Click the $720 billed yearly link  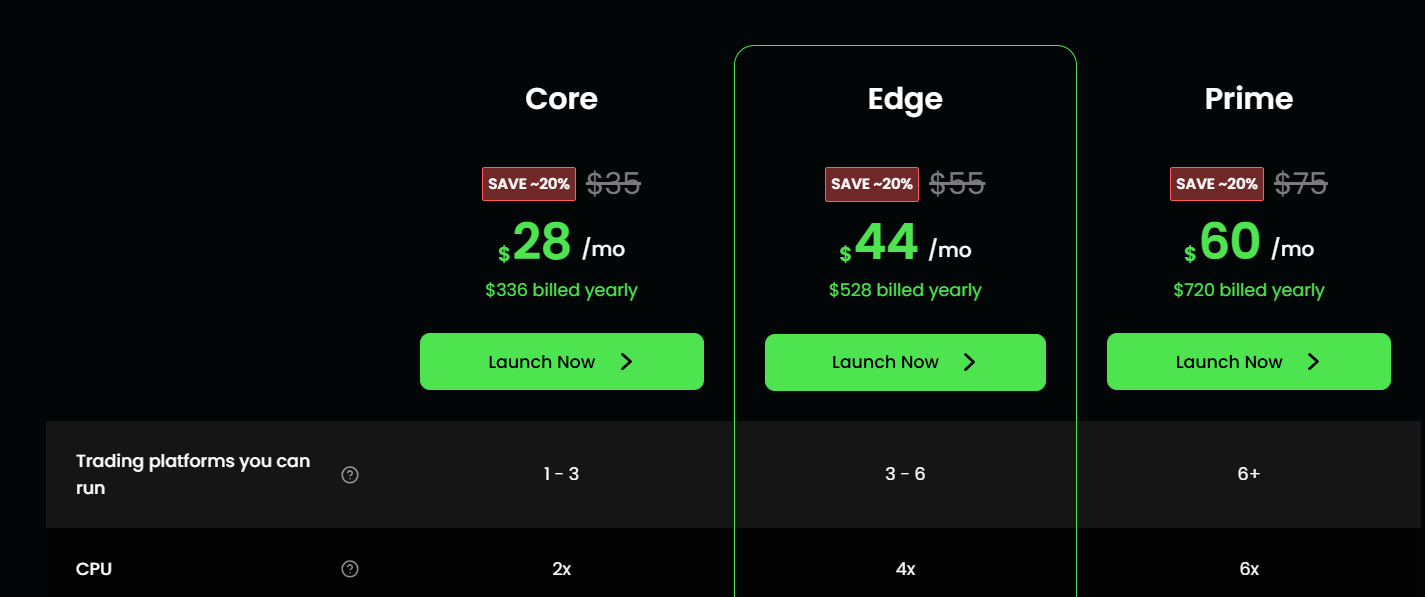tap(1248, 290)
